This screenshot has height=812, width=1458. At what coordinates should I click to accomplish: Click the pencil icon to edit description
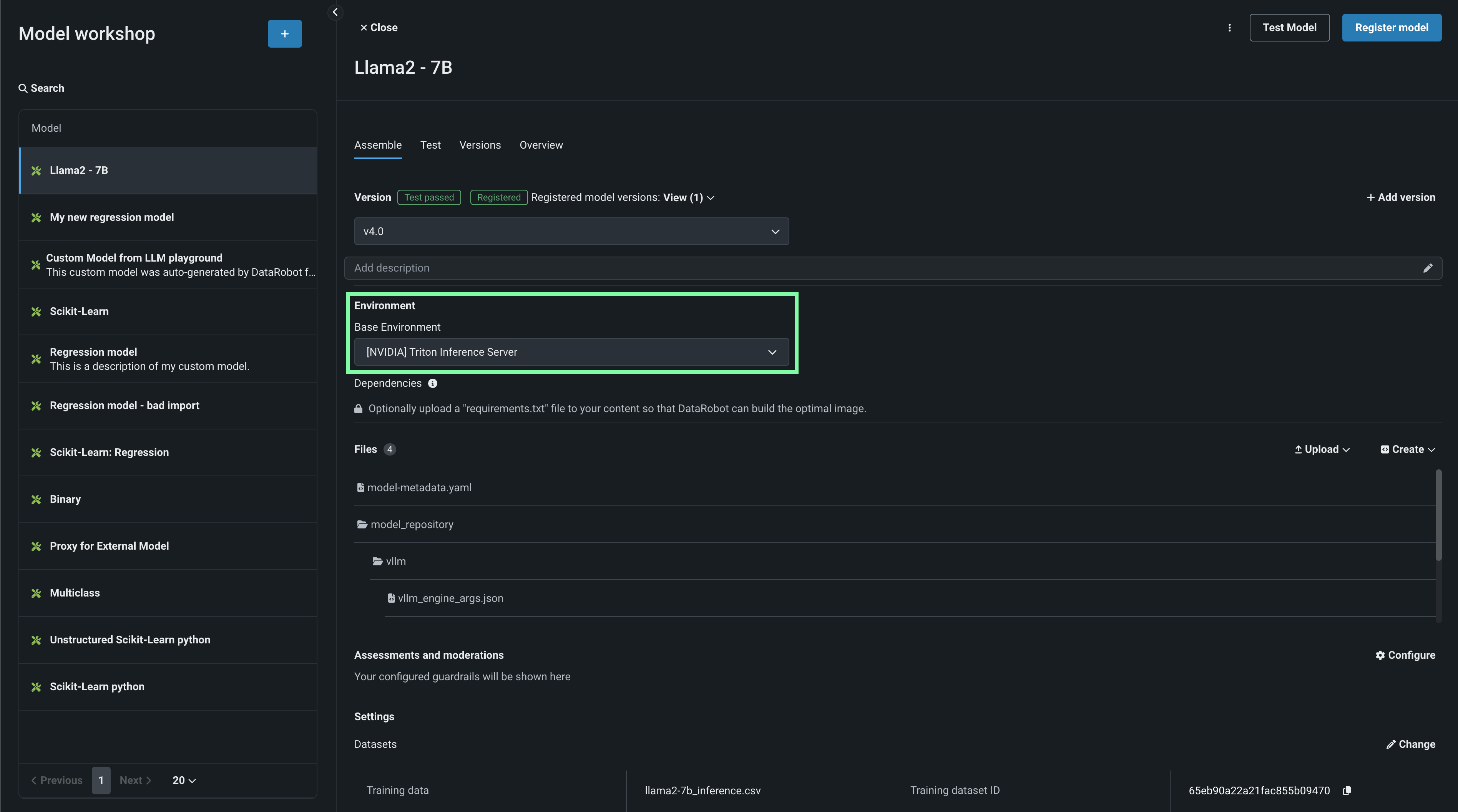[x=1427, y=268]
